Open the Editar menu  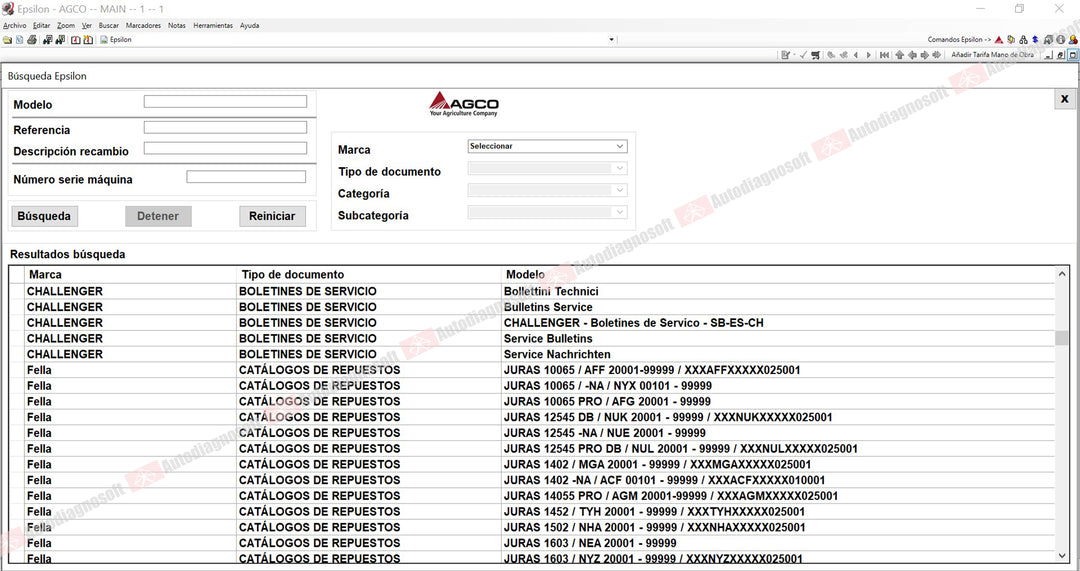pyautogui.click(x=41, y=25)
